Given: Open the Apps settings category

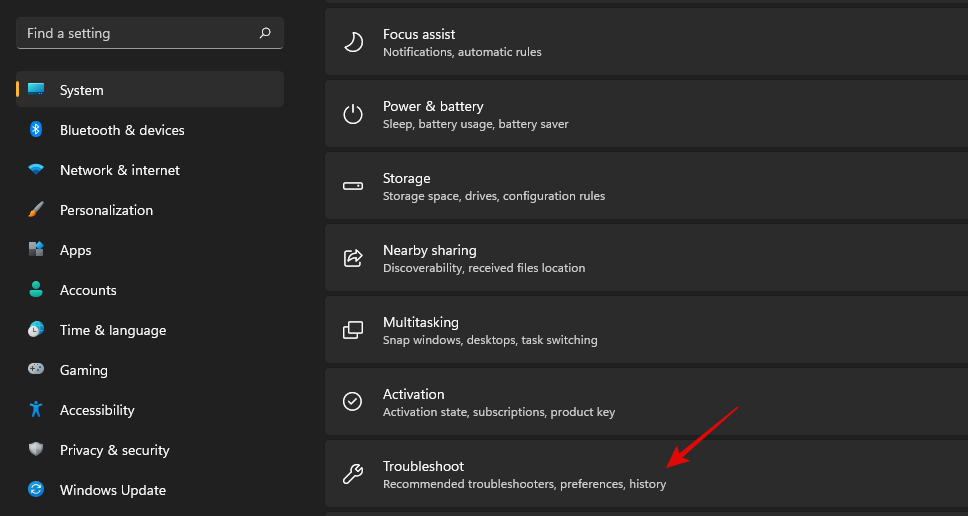Looking at the screenshot, I should [x=76, y=250].
